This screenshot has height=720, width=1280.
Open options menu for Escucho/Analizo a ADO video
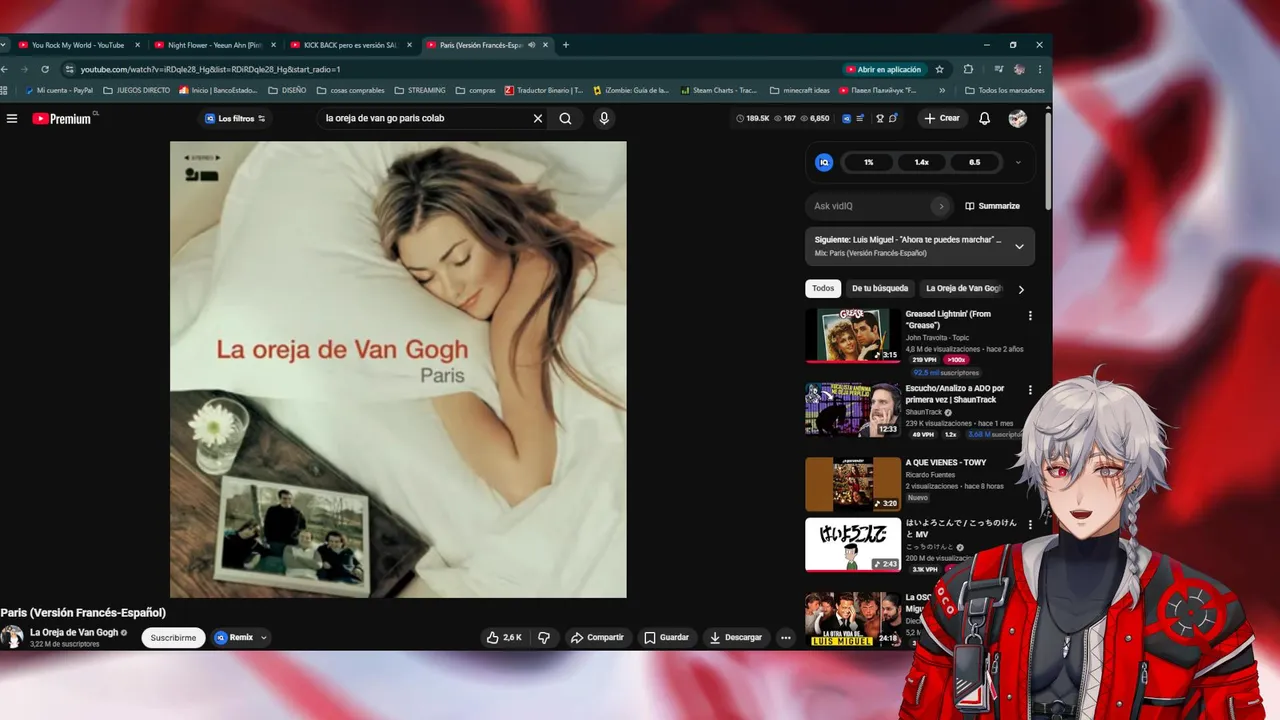point(1030,390)
